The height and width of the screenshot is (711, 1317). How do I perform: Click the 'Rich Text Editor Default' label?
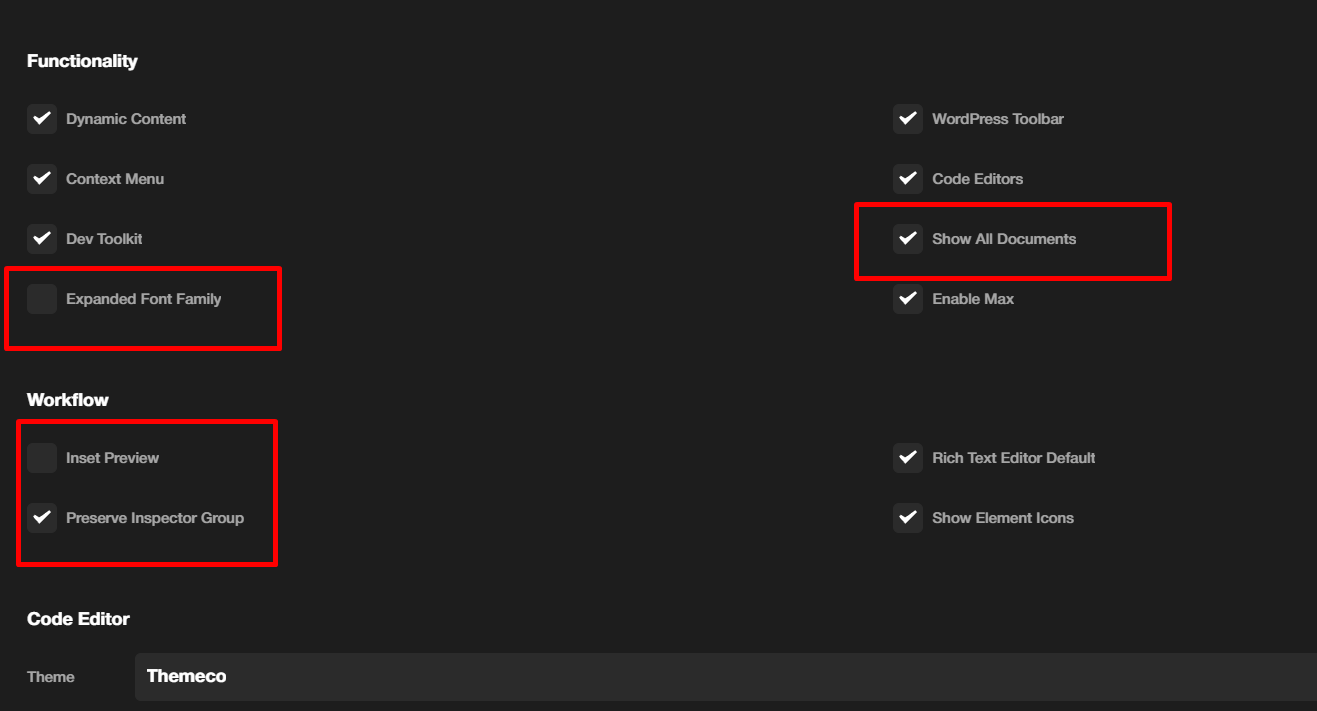pyautogui.click(x=1013, y=458)
